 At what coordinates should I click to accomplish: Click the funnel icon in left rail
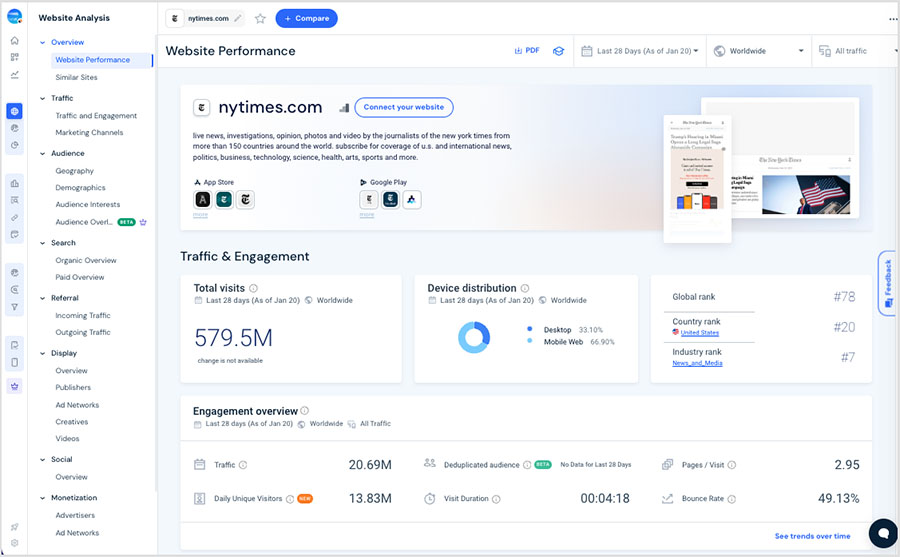coord(14,307)
